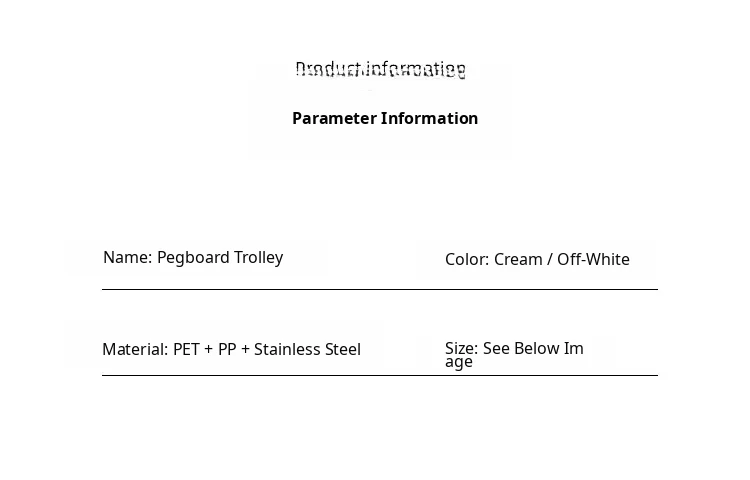Click the wrapped 'age' text fragment

point(459,362)
